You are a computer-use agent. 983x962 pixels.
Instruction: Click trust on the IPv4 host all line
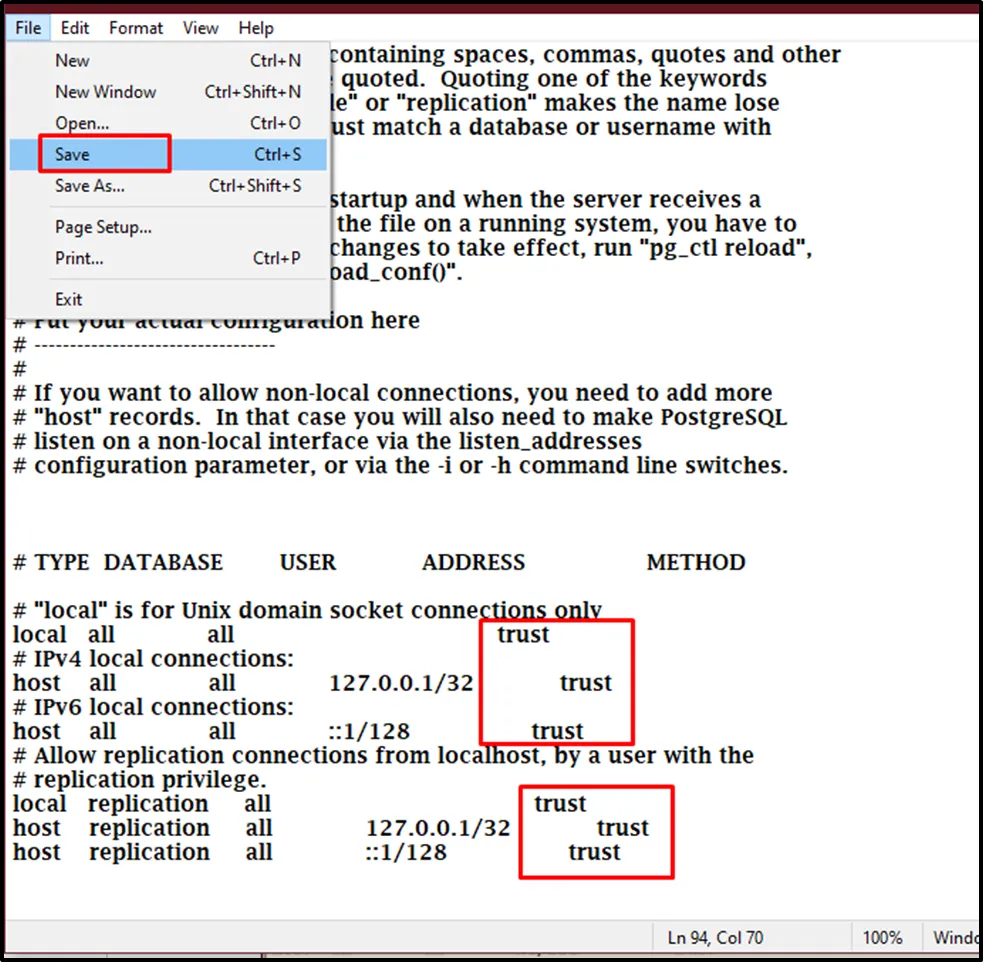585,683
